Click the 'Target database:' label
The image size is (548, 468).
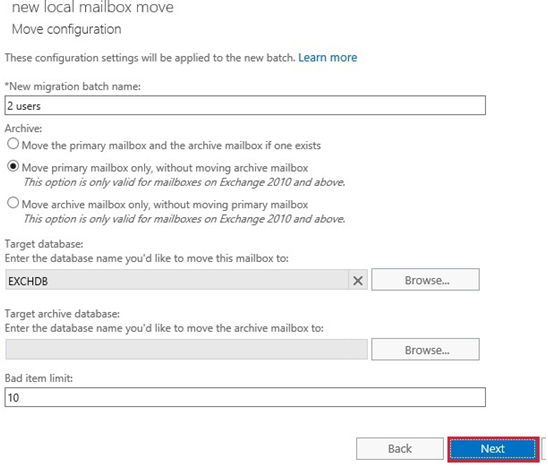(x=44, y=244)
